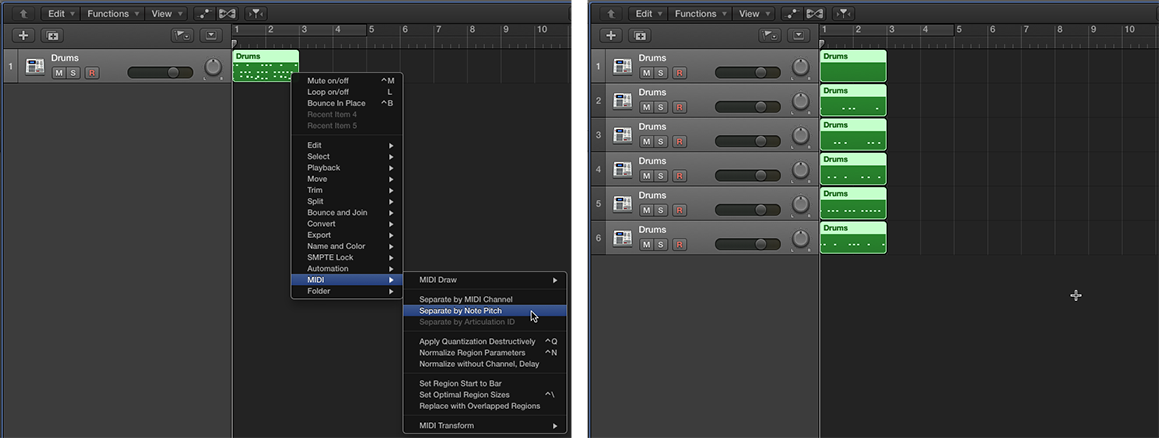Open the View dropdown in the six-track window
Viewport: 1159px width, 438px height.
[x=753, y=14]
